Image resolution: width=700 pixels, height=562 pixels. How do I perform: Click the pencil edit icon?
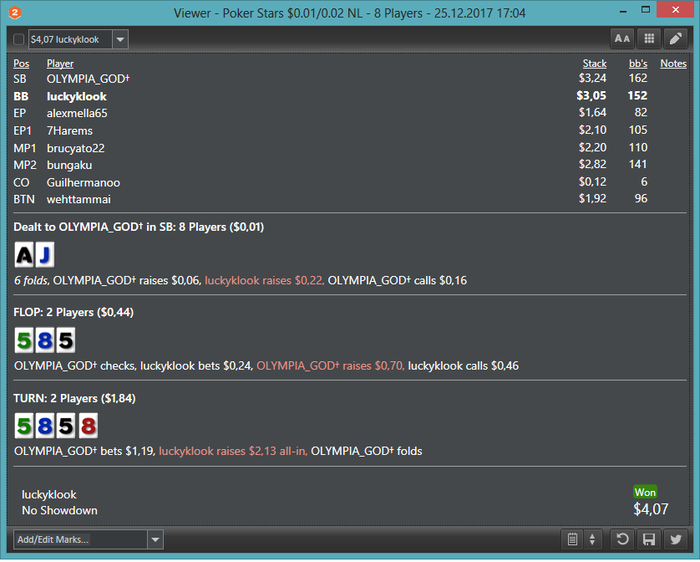point(675,39)
